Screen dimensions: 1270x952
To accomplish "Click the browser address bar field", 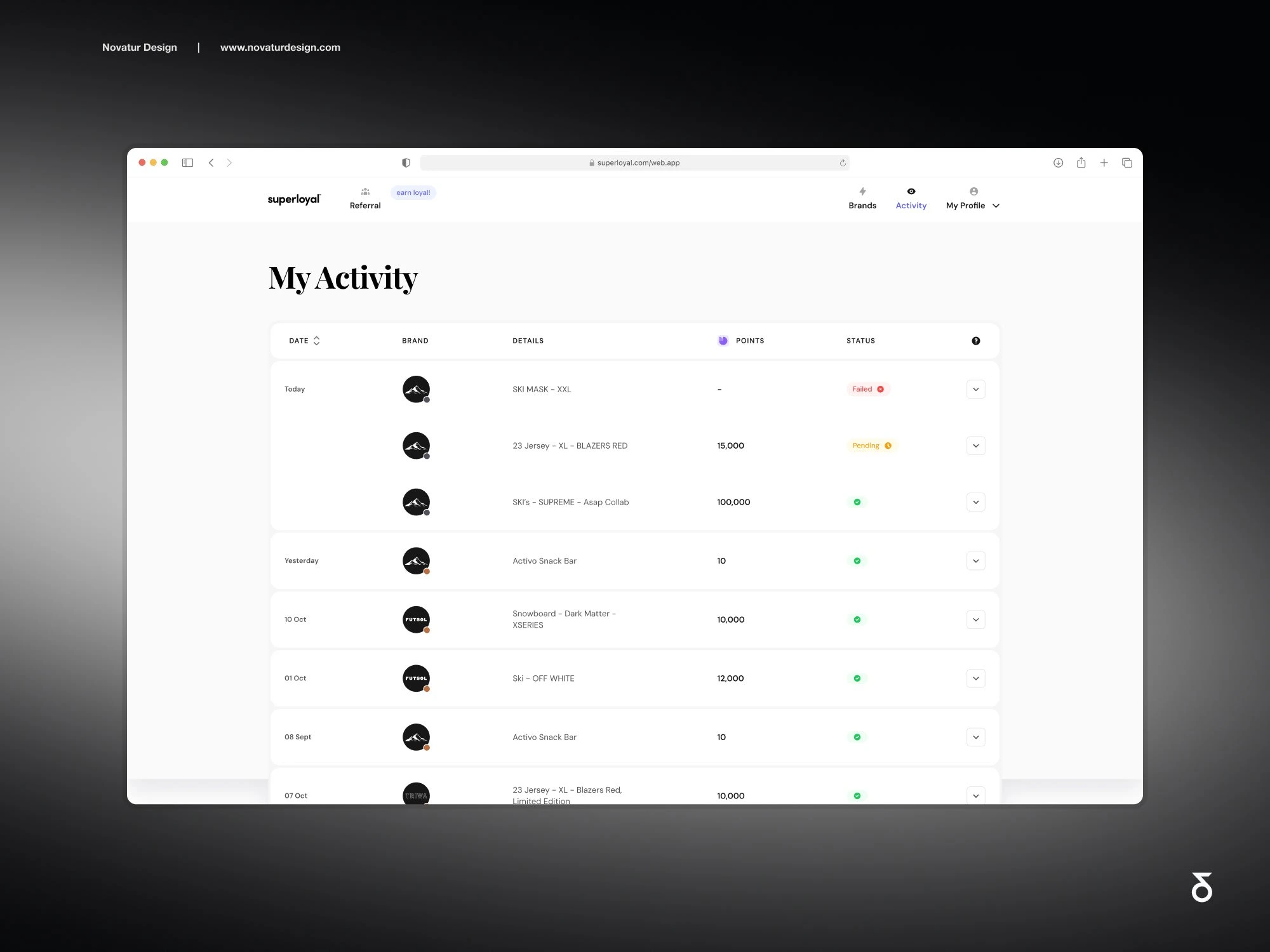I will click(637, 163).
